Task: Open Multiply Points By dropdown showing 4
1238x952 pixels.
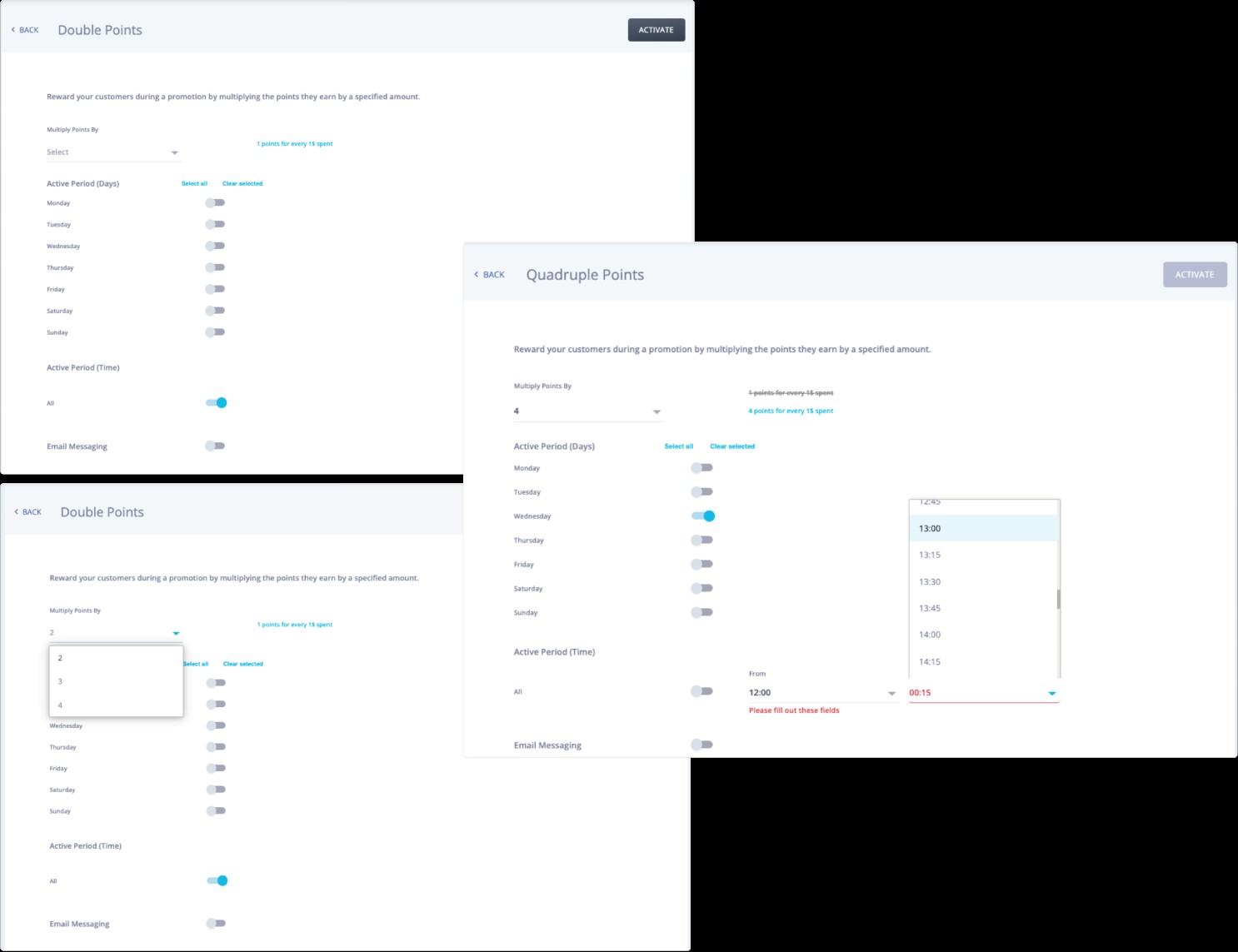Action: coord(588,411)
